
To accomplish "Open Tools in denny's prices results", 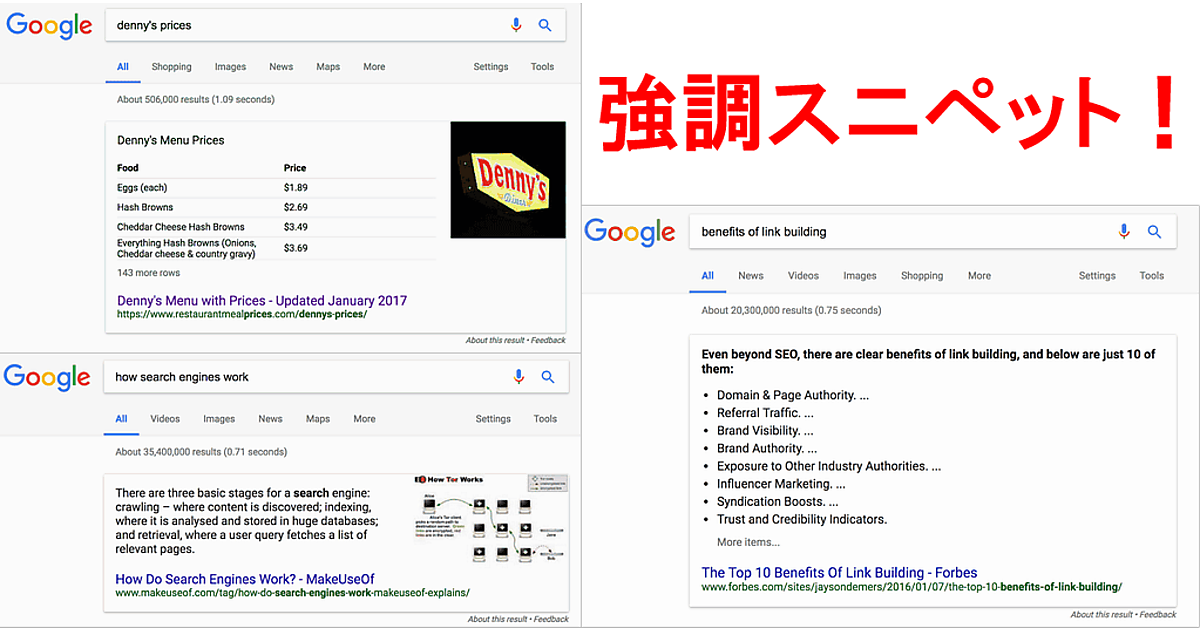I will coord(543,67).
